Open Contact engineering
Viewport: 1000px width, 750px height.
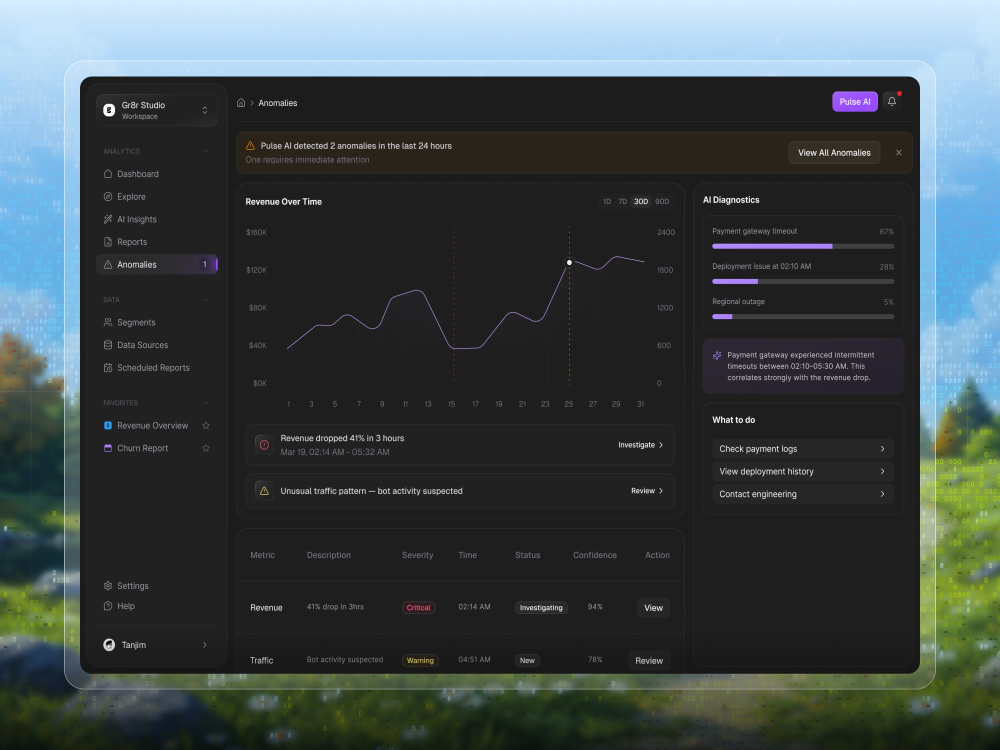coord(803,494)
